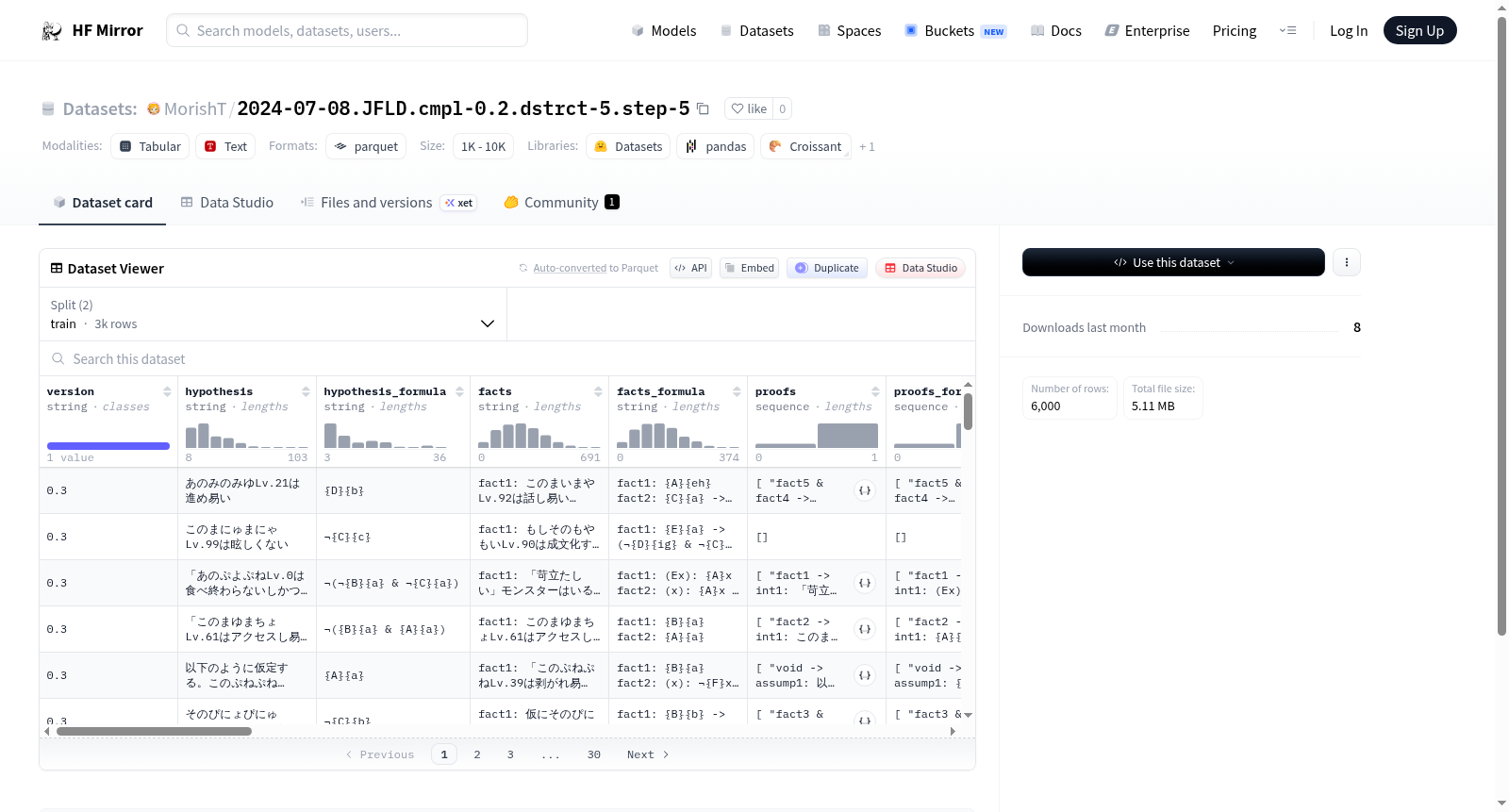Expand proofs JSON in the fact1 row
This screenshot has height=812, width=1509.
[865, 583]
